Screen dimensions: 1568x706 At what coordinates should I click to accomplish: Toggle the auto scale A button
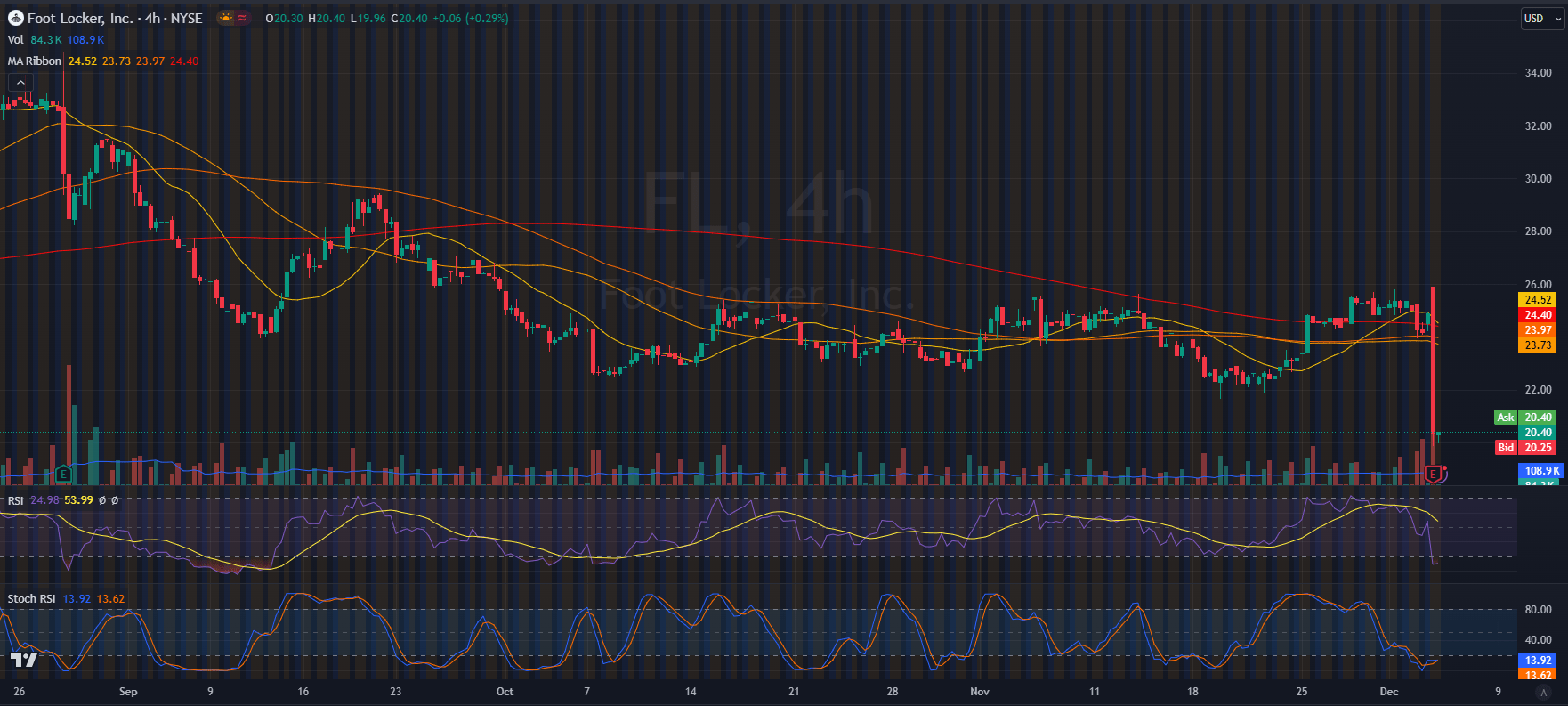pos(1546,692)
